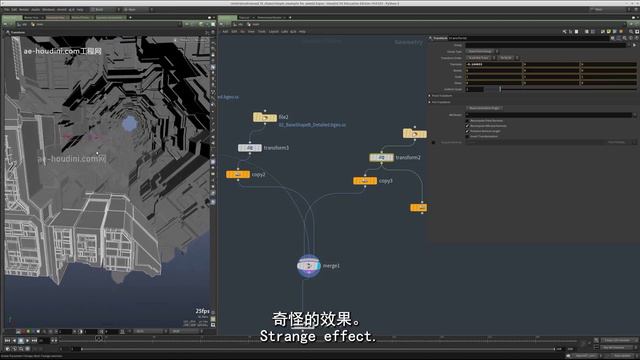Click the Scale X value field
The height and width of the screenshot is (360, 640).
[x=494, y=77]
